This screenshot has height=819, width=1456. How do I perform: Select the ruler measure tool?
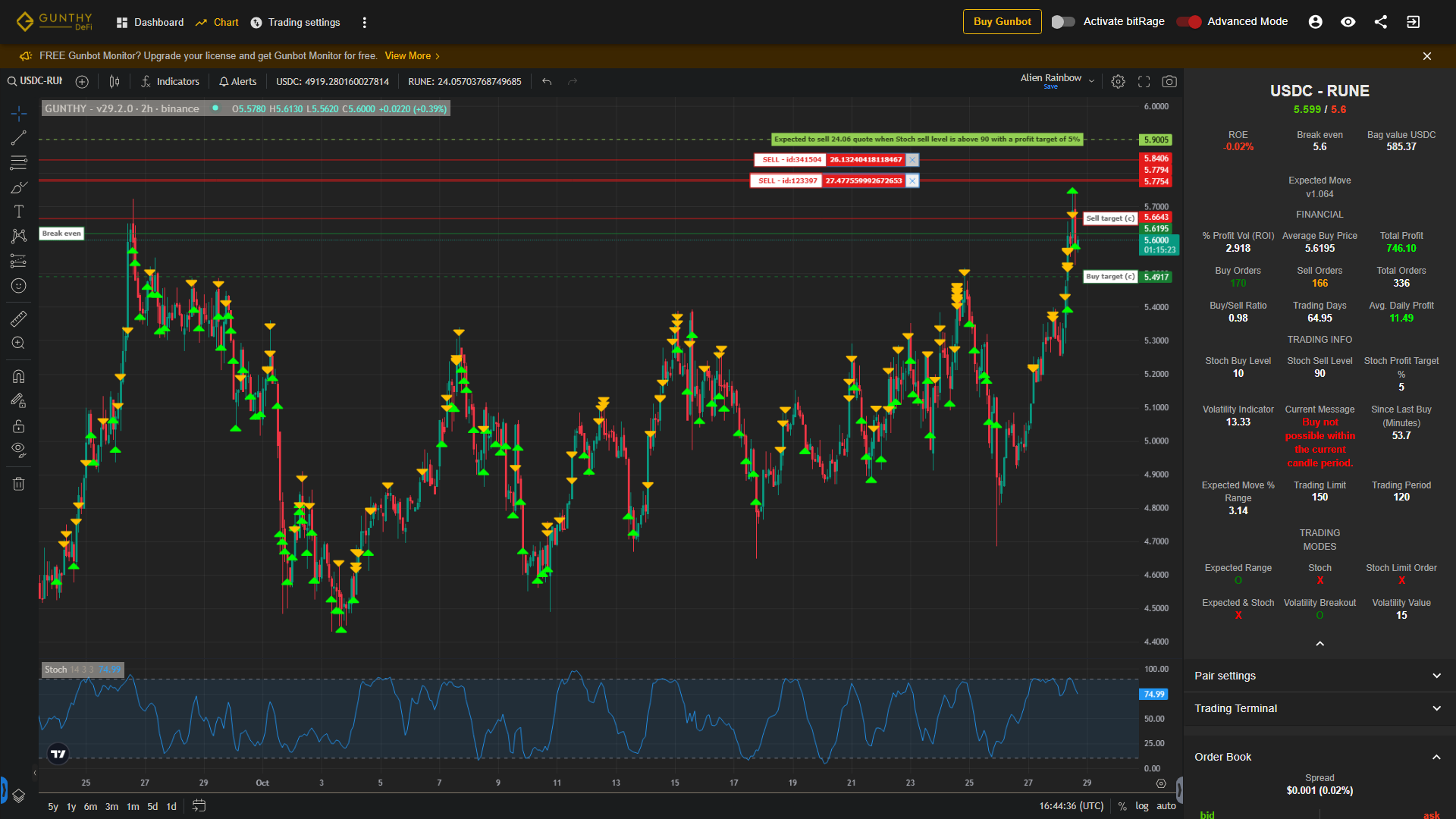(19, 319)
